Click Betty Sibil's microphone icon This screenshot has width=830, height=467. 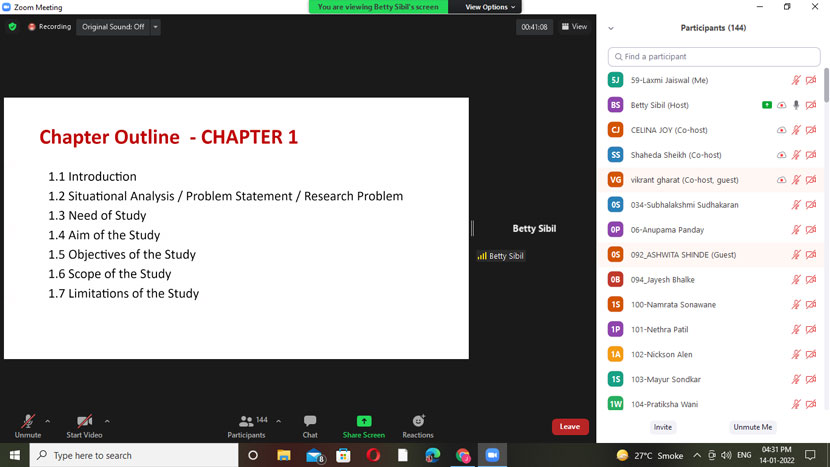coord(796,105)
